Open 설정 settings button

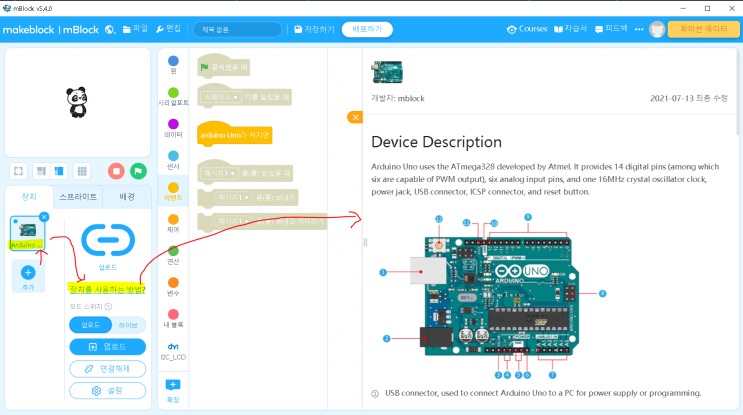[108, 390]
